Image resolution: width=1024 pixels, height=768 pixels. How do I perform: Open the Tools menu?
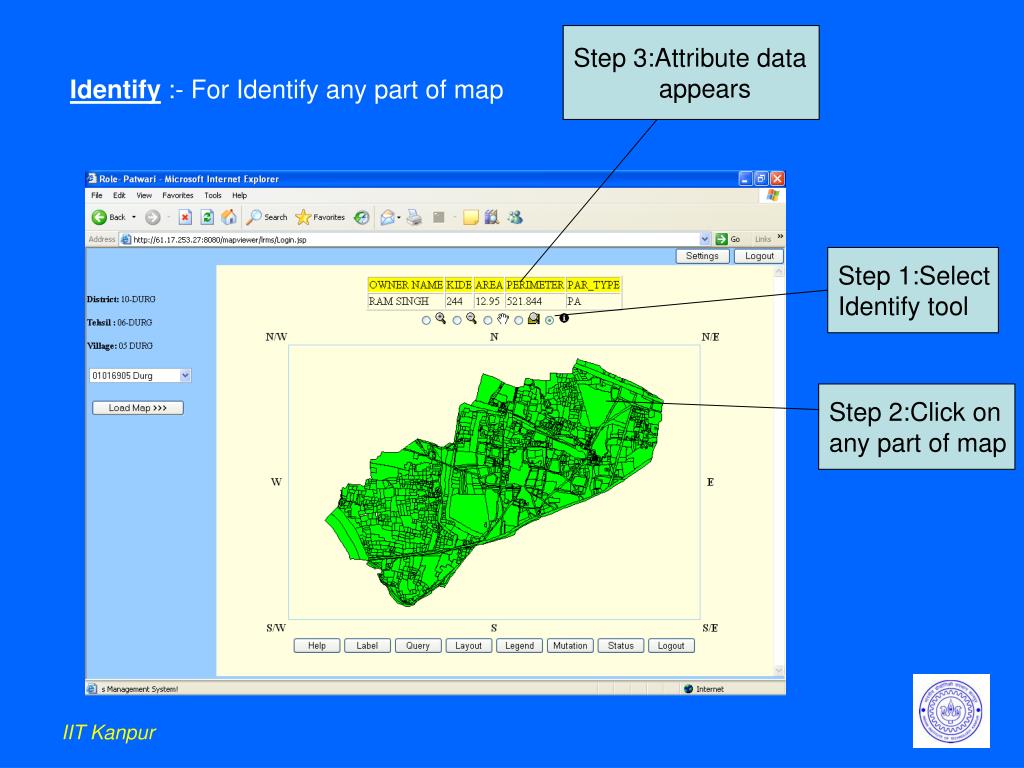point(213,195)
